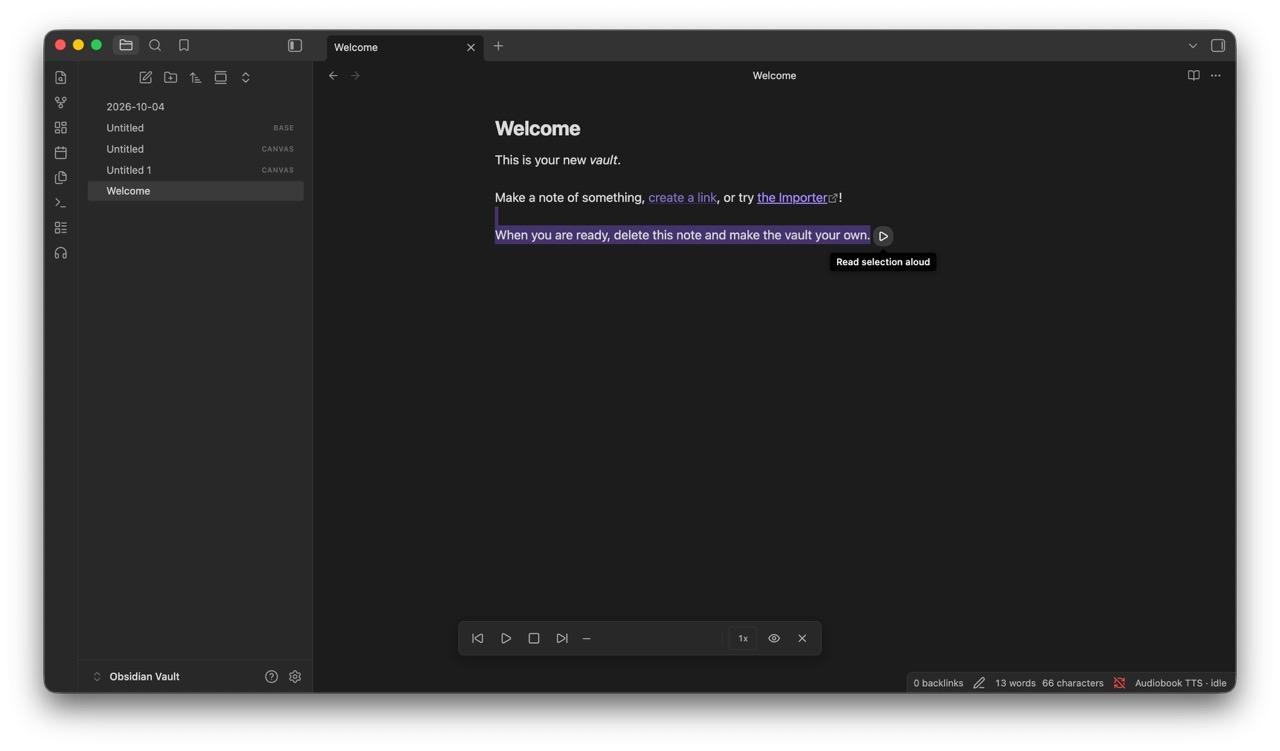
Task: Go to the previous audio segment
Action: [478, 638]
